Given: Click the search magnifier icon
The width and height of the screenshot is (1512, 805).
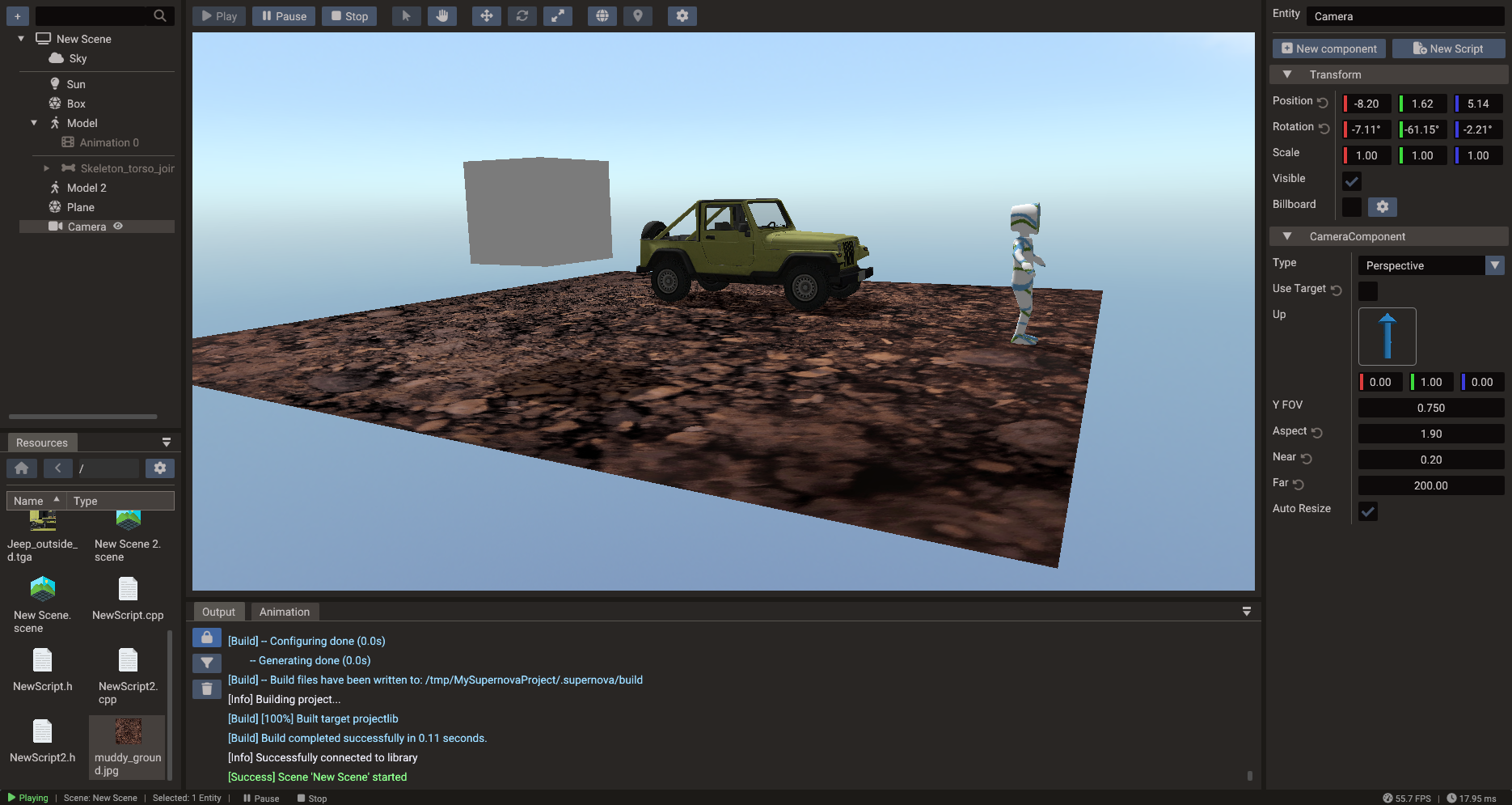Looking at the screenshot, I should click(x=160, y=15).
